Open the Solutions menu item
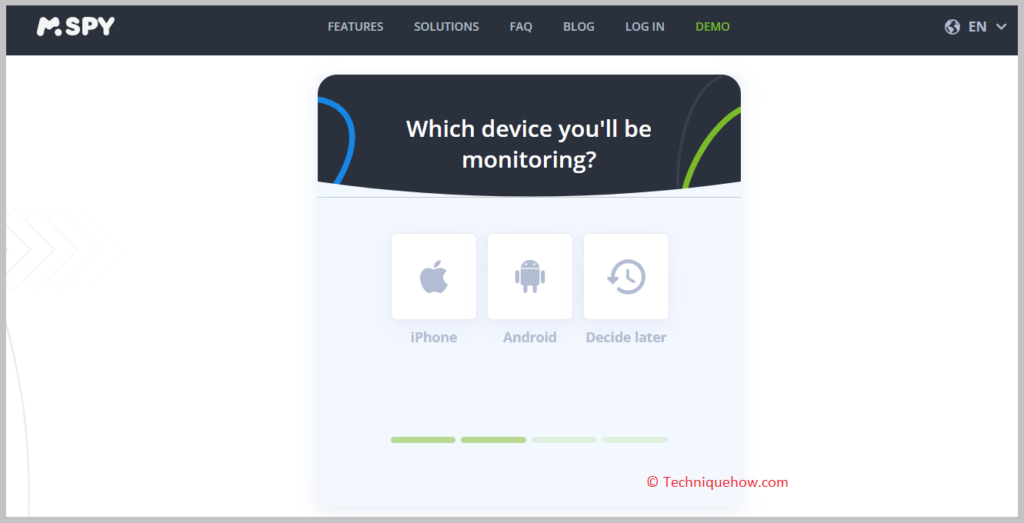The width and height of the screenshot is (1024, 523). click(x=446, y=27)
